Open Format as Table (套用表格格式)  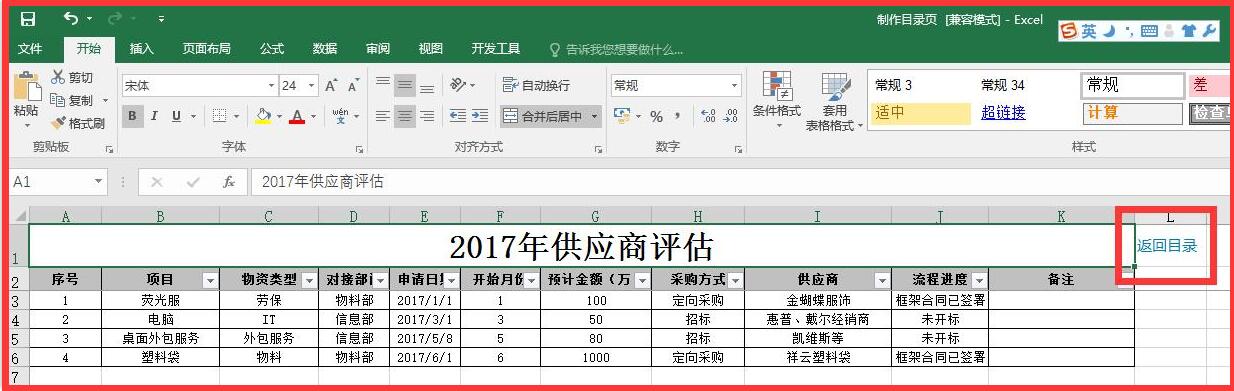[835, 101]
